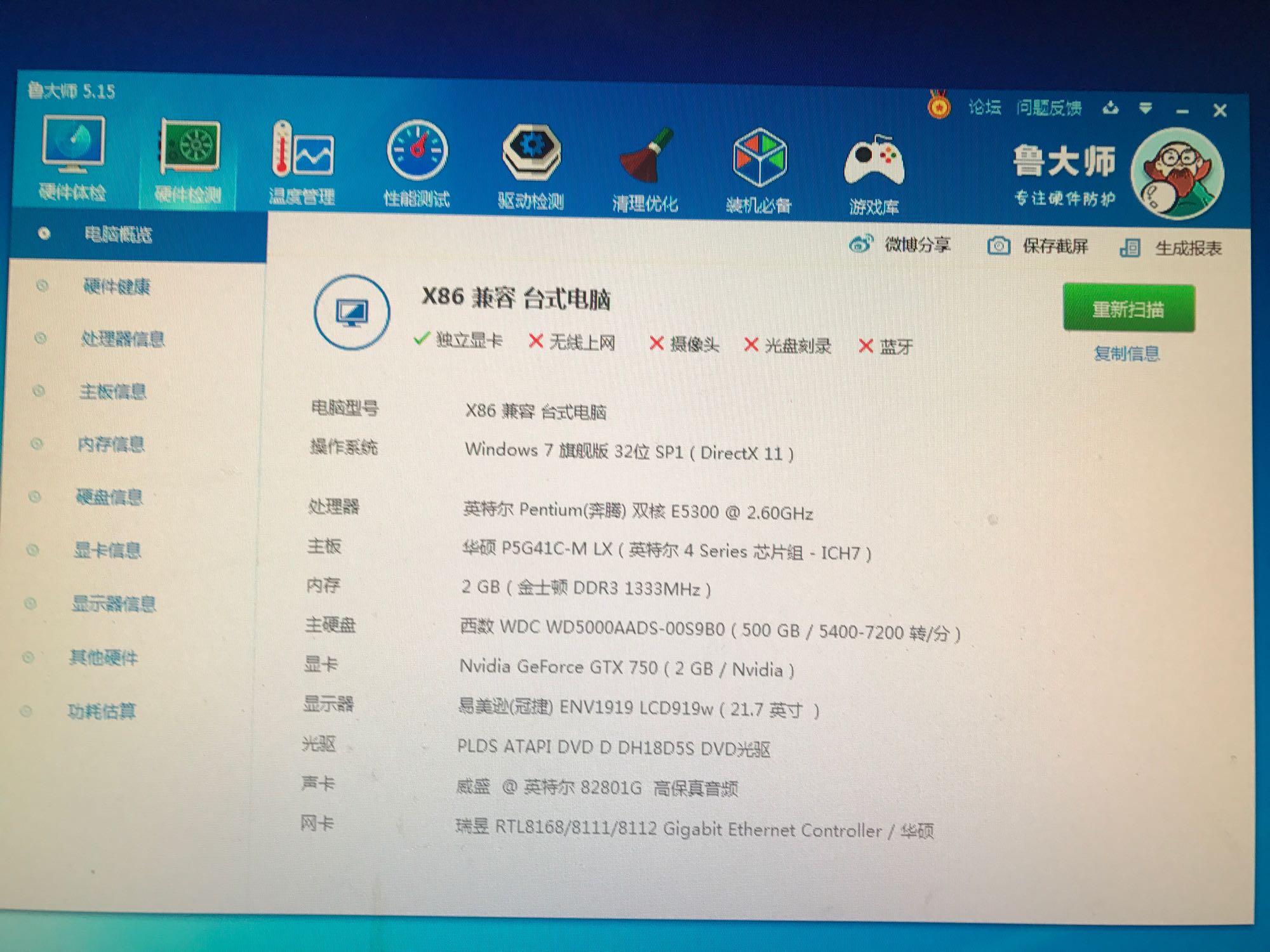Select the 显卡信息 sidebar item
Screen dimensions: 1270x952
[107, 550]
